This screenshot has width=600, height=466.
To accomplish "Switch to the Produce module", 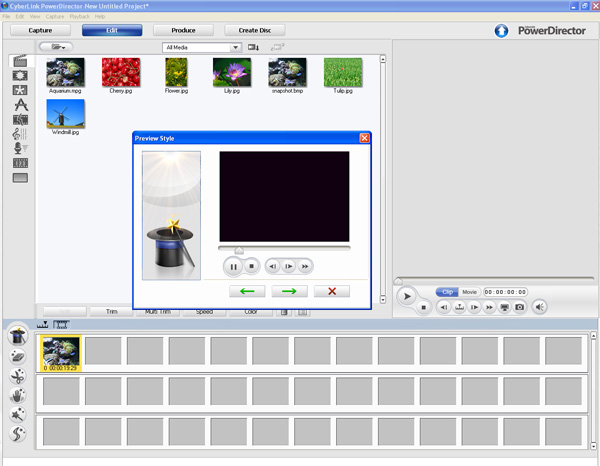I will 183,30.
